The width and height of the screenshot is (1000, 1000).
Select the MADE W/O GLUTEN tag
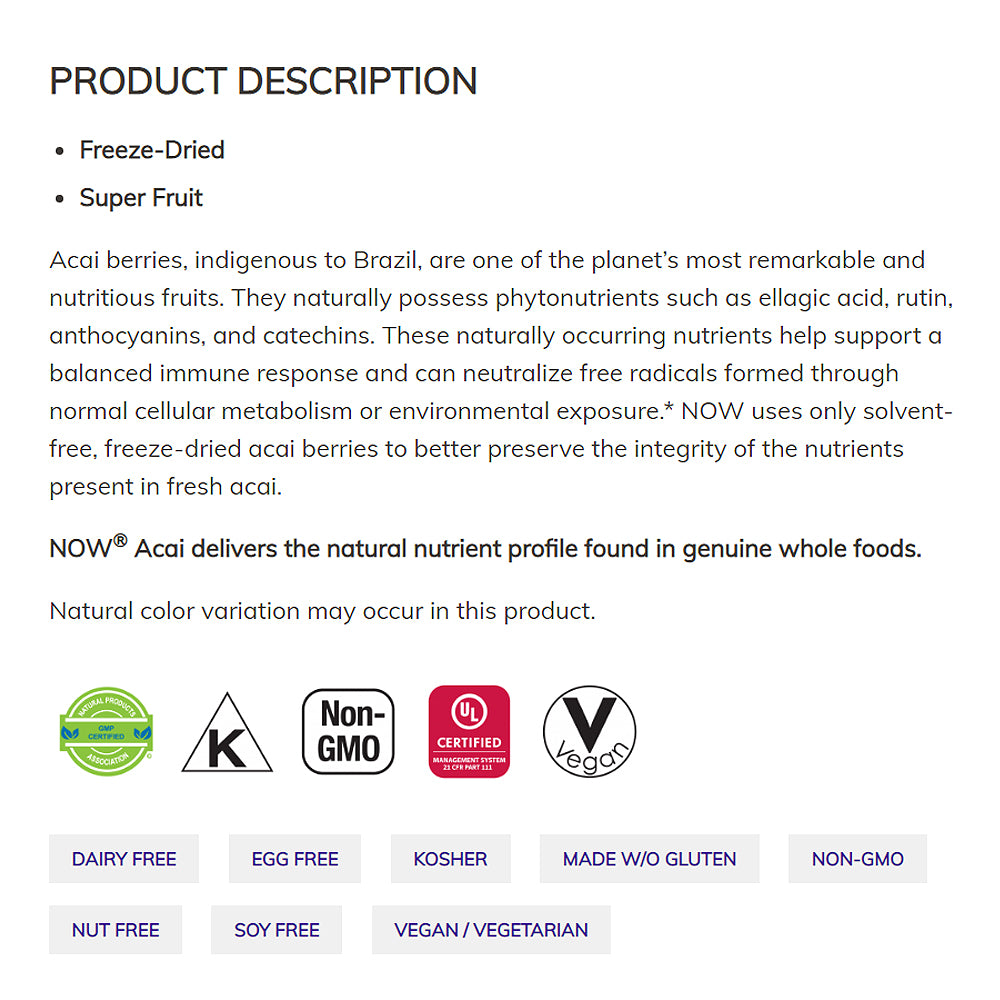pos(649,859)
